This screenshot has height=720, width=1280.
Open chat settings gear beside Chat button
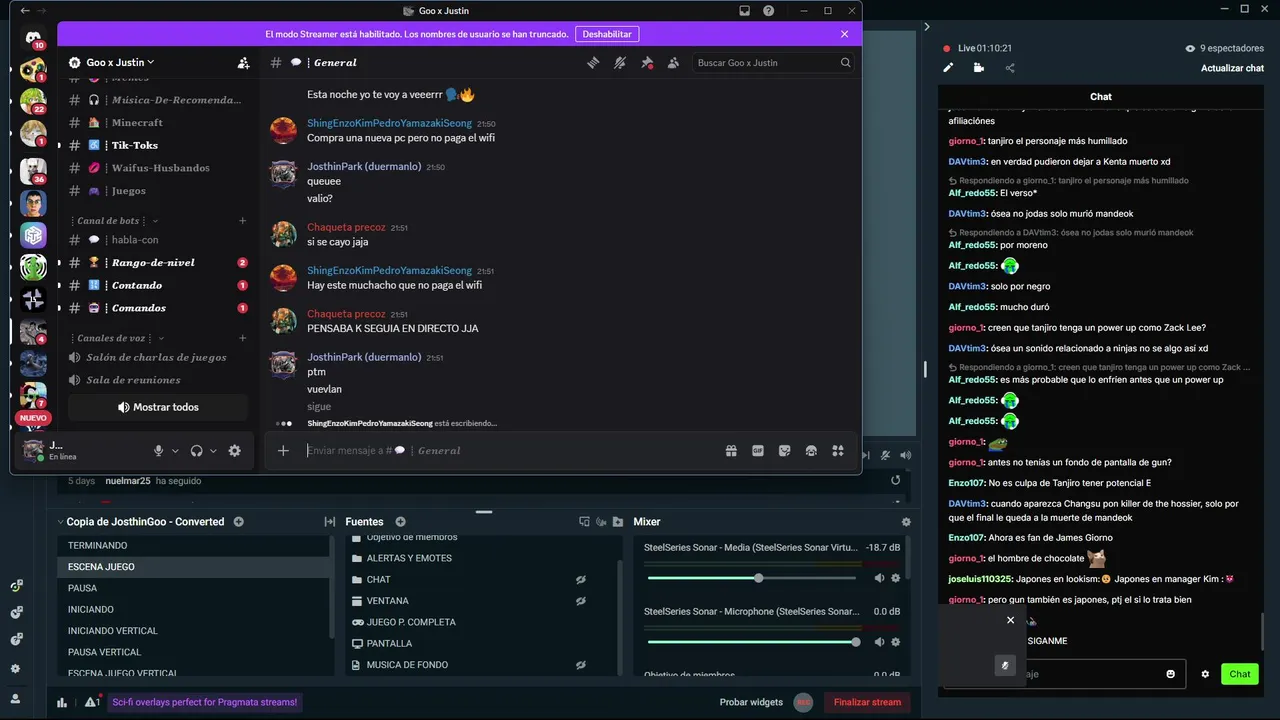pyautogui.click(x=1205, y=674)
